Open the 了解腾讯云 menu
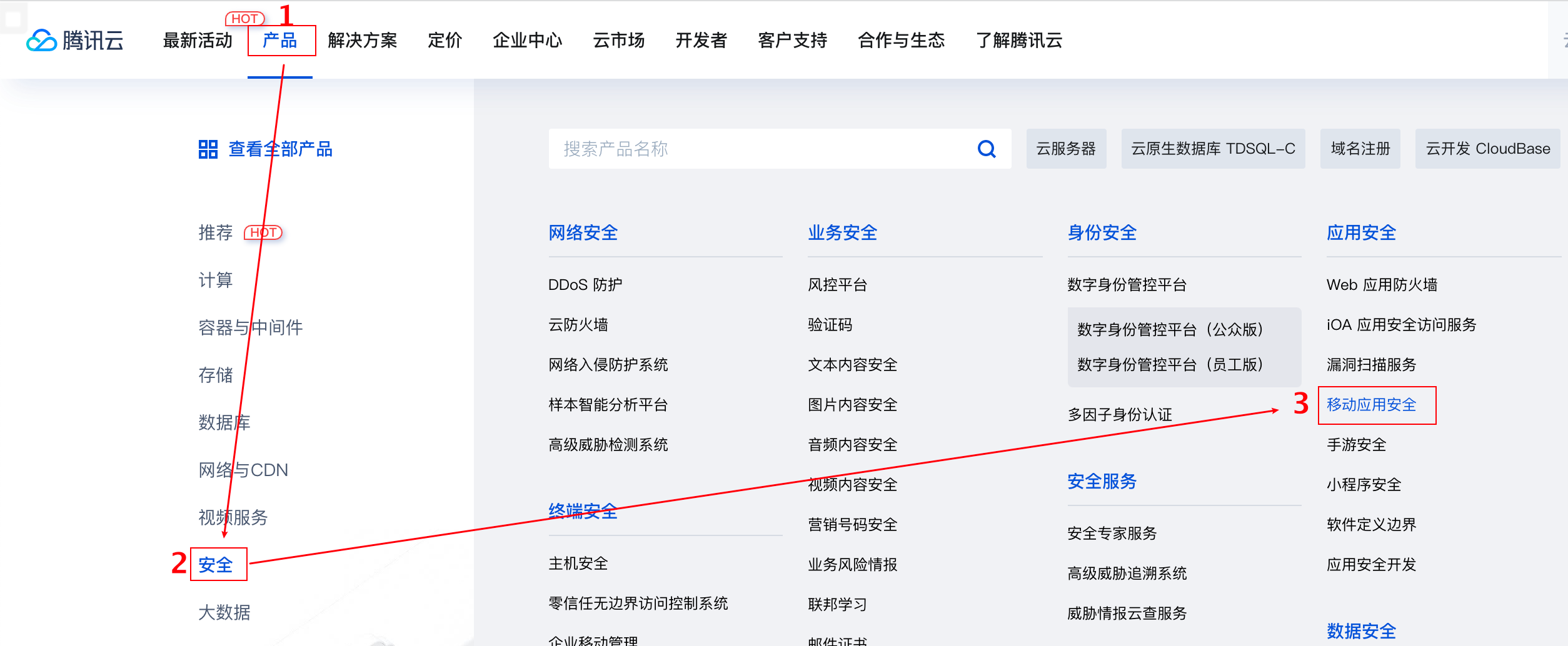Viewport: 1568px width, 646px height. [1019, 41]
